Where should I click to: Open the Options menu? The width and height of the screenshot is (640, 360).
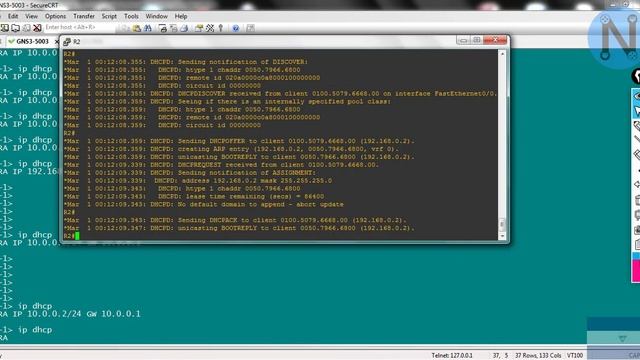pos(56,16)
